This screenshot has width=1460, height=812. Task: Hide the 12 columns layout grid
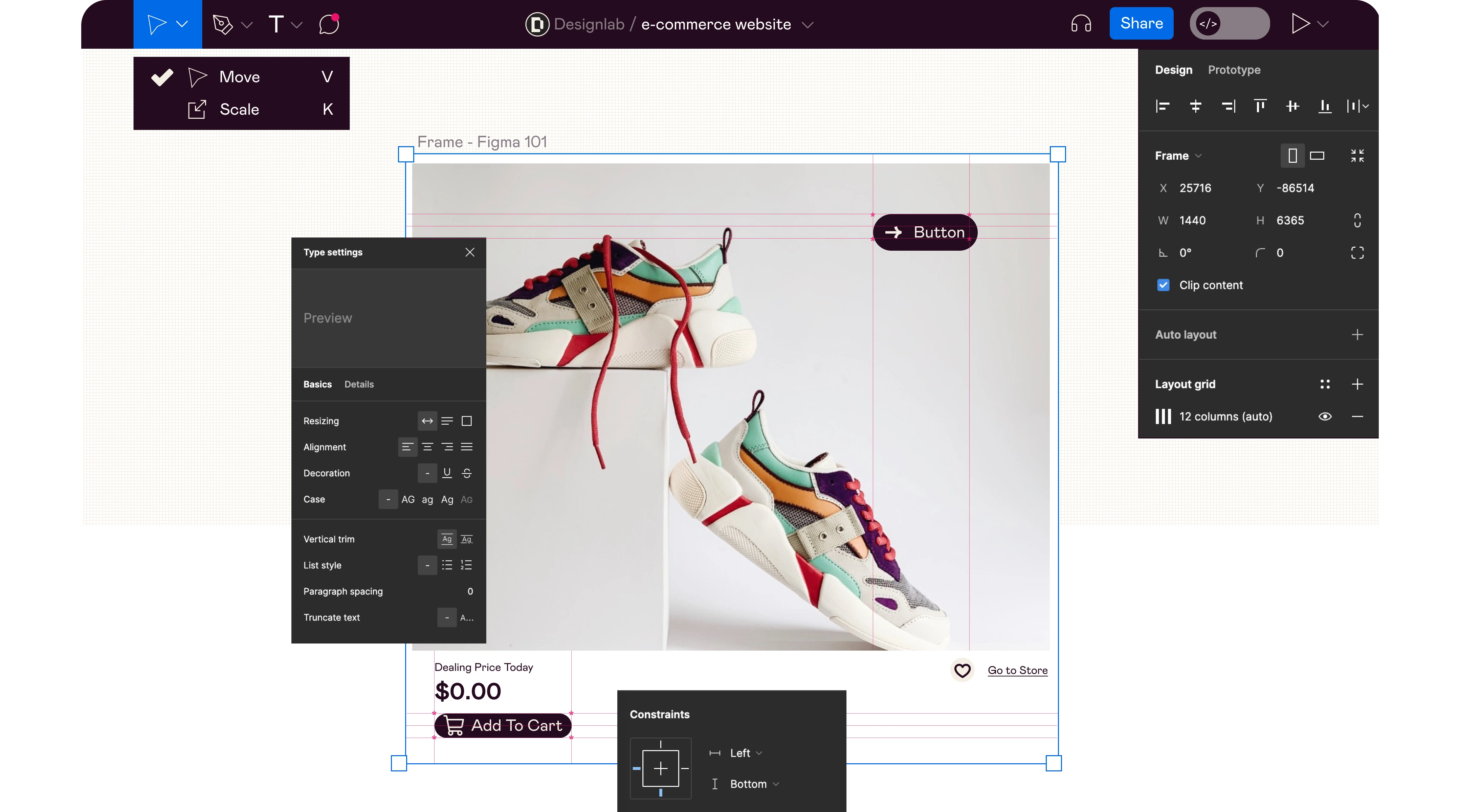(1325, 416)
